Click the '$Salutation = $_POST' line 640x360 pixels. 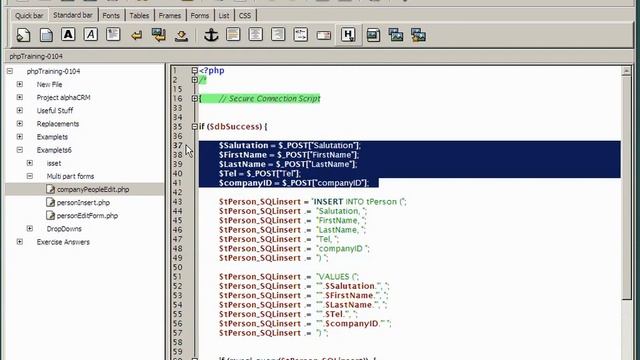(290, 146)
